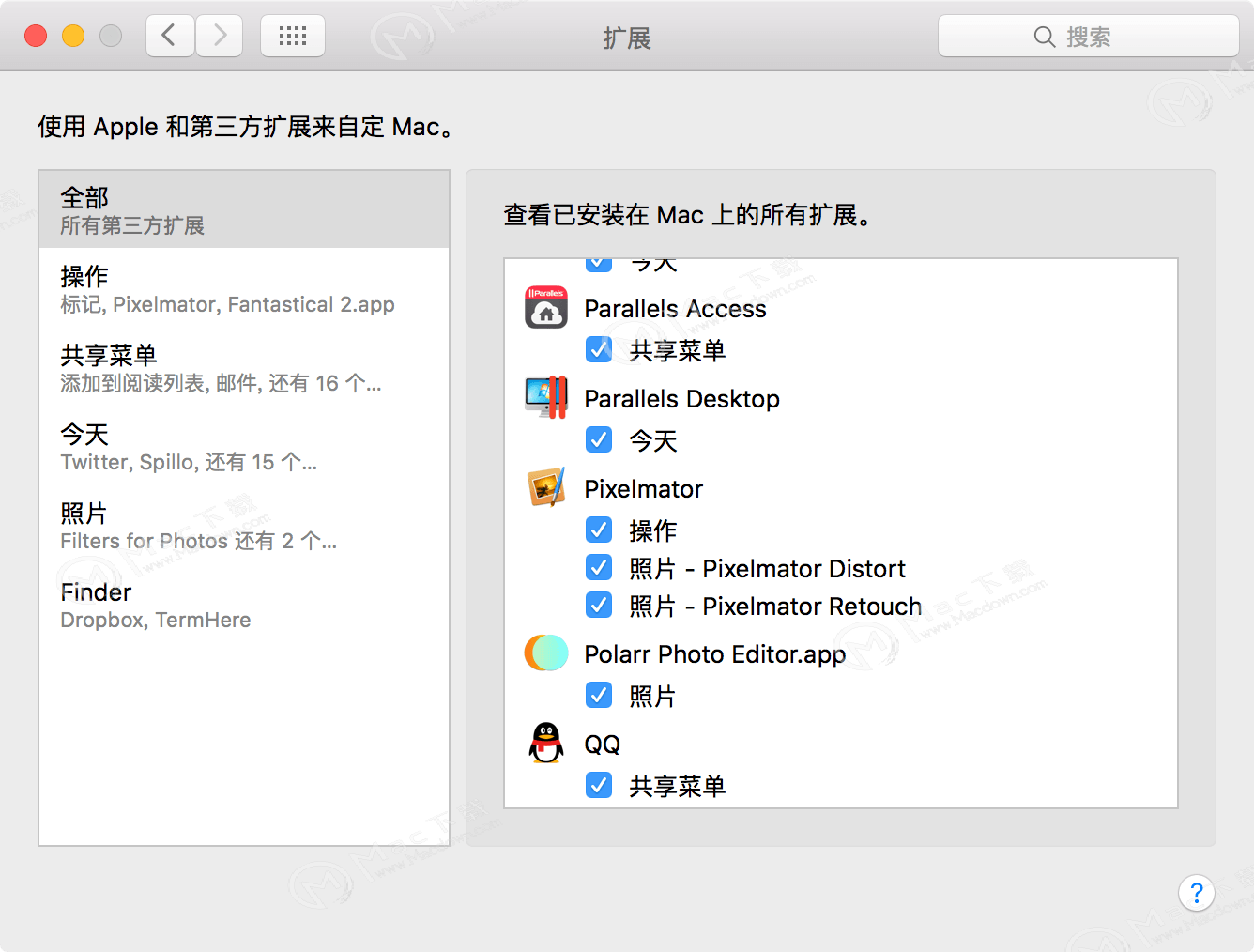This screenshot has height=952, width=1254.
Task: Click the Parallels Access app icon
Action: pyautogui.click(x=546, y=307)
